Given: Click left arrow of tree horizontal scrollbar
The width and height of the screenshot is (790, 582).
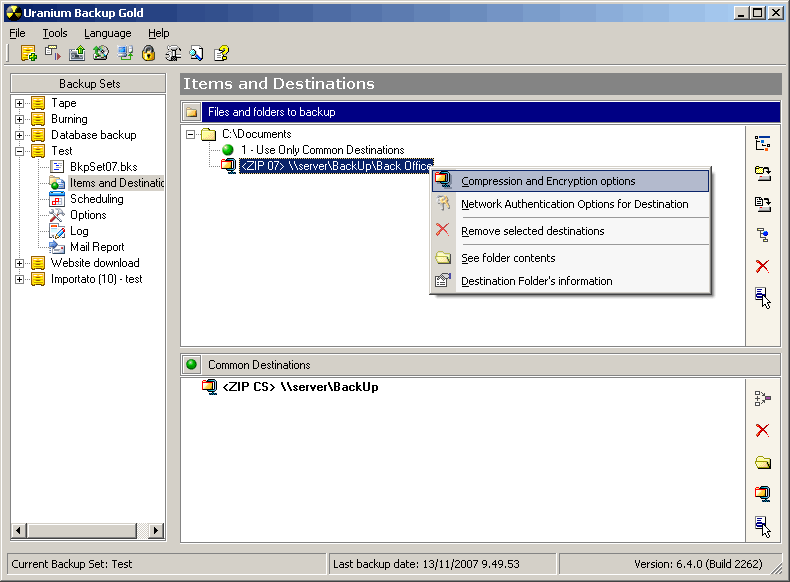Looking at the screenshot, I should (x=19, y=530).
